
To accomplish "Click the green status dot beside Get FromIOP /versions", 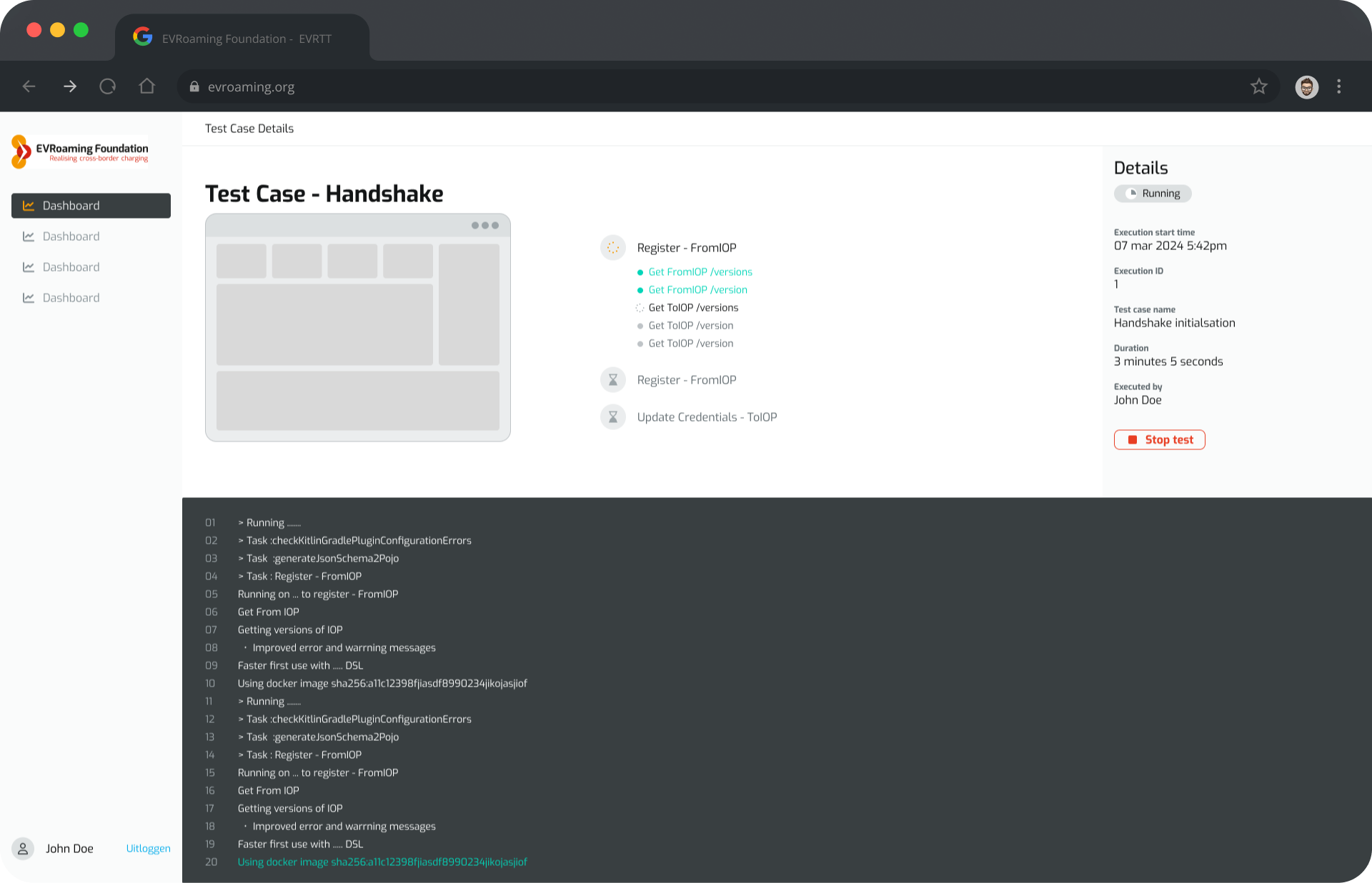I will point(640,272).
